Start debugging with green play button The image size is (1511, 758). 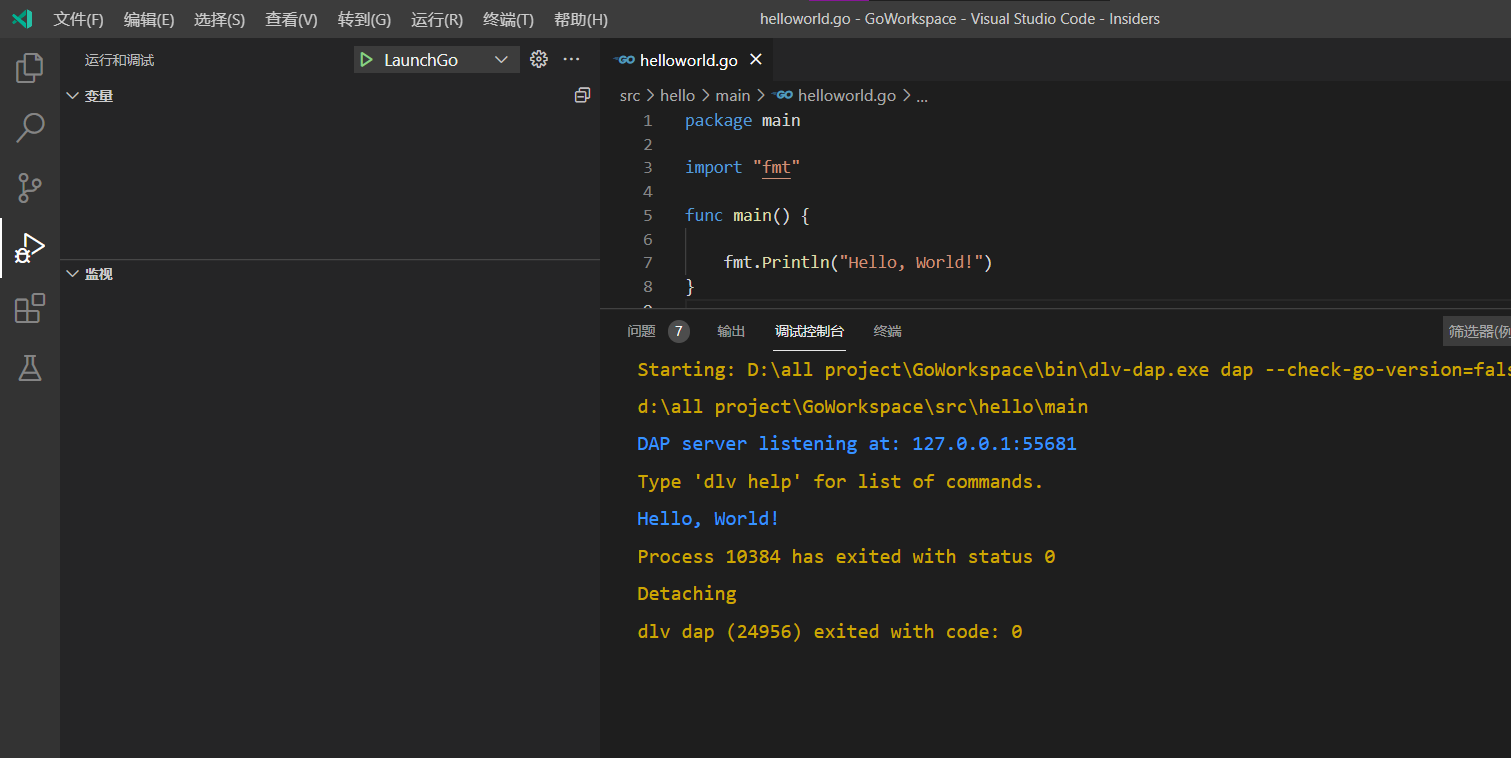click(367, 60)
